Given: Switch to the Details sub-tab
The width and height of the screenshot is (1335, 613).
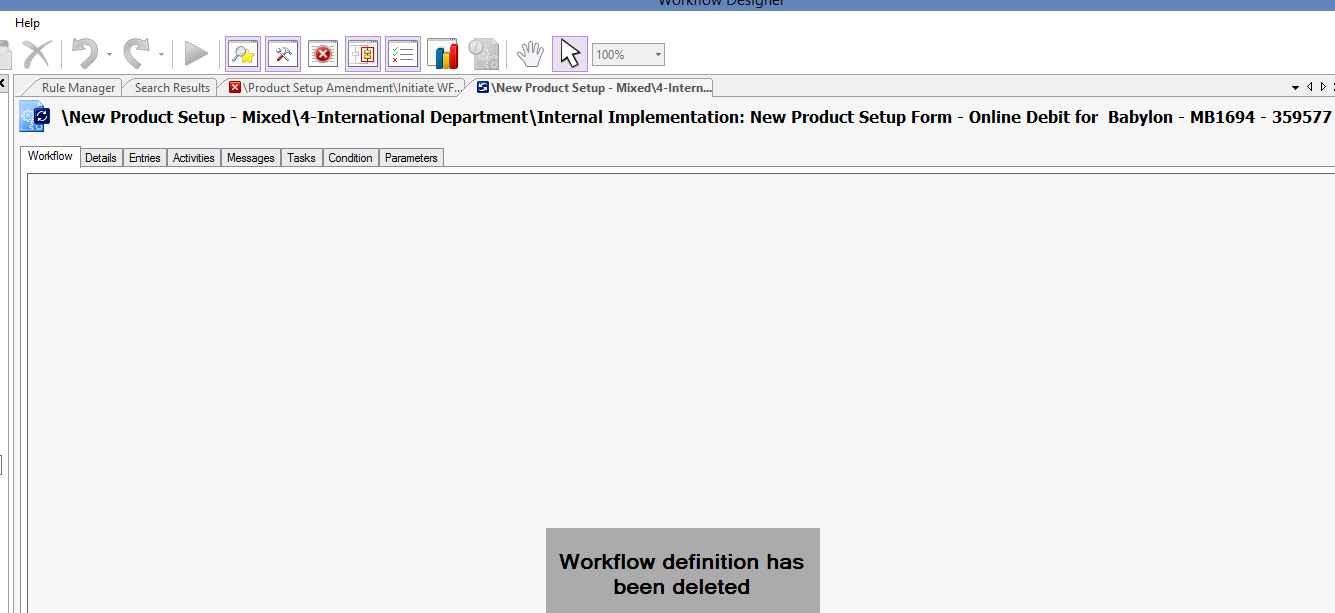Looking at the screenshot, I should tap(101, 158).
